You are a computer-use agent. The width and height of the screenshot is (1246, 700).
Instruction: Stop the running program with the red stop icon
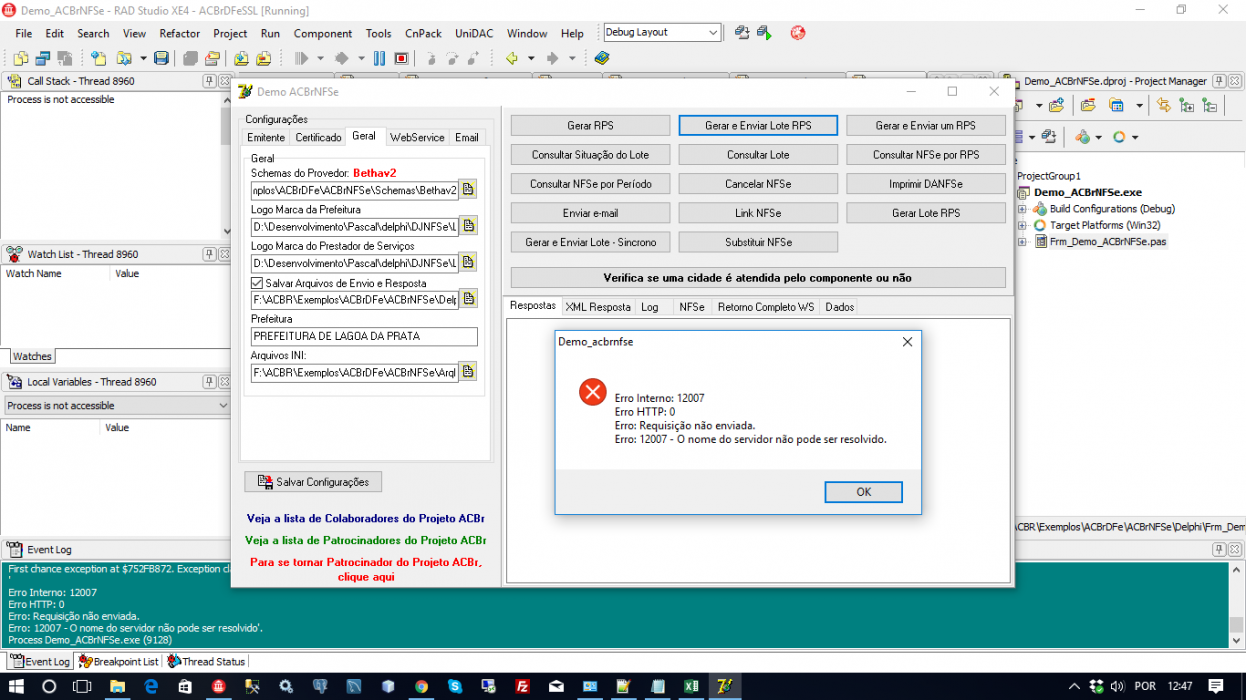coord(401,58)
